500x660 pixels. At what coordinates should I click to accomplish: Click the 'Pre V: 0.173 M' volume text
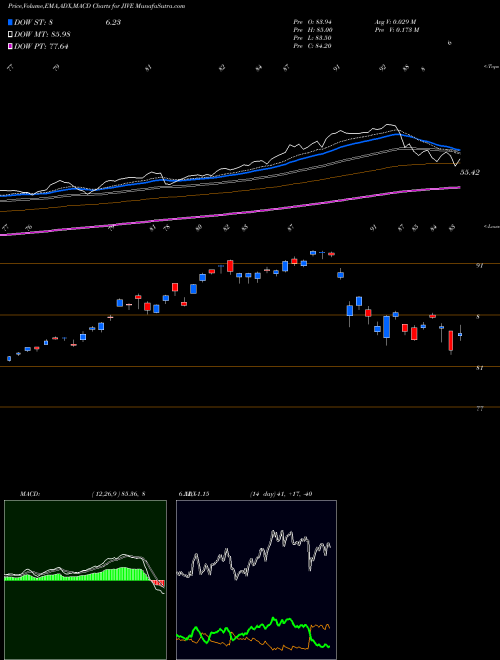coord(397,30)
